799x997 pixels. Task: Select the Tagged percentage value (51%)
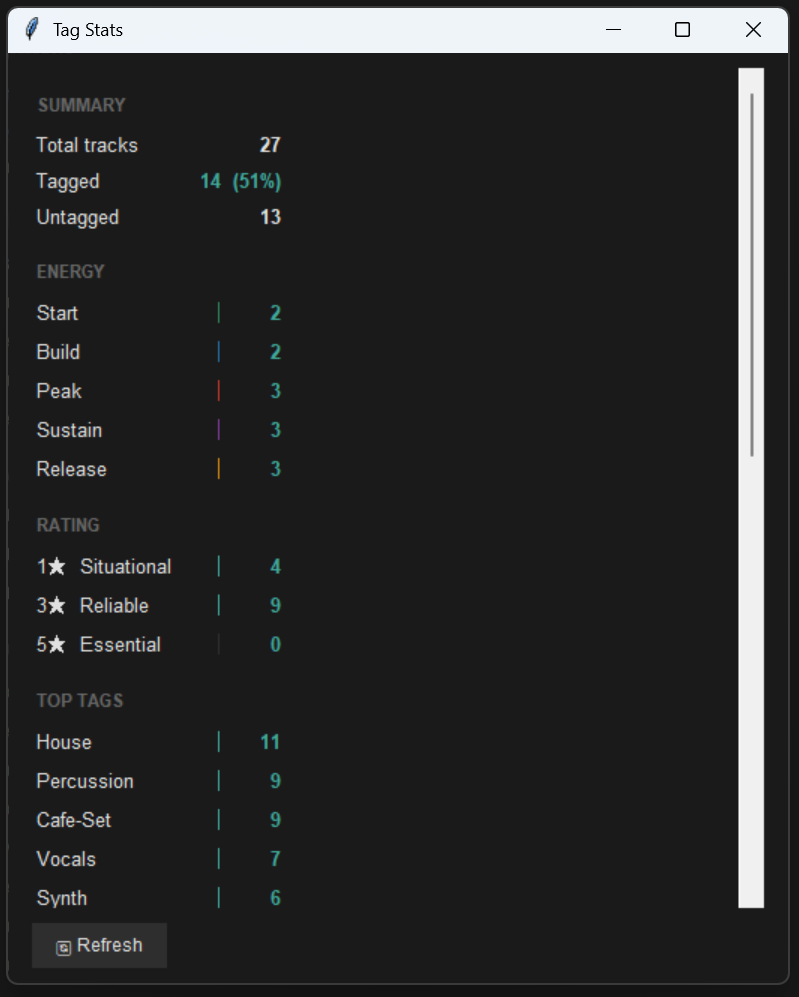pos(258,181)
